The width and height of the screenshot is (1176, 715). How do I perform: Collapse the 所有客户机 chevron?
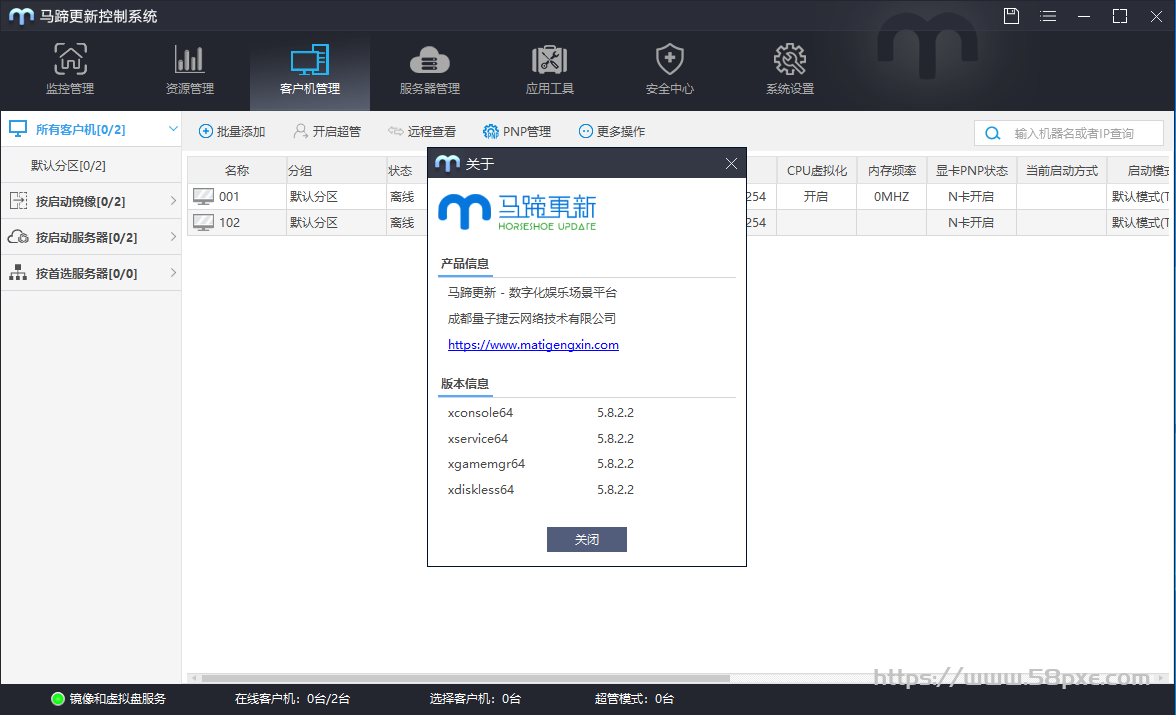173,129
